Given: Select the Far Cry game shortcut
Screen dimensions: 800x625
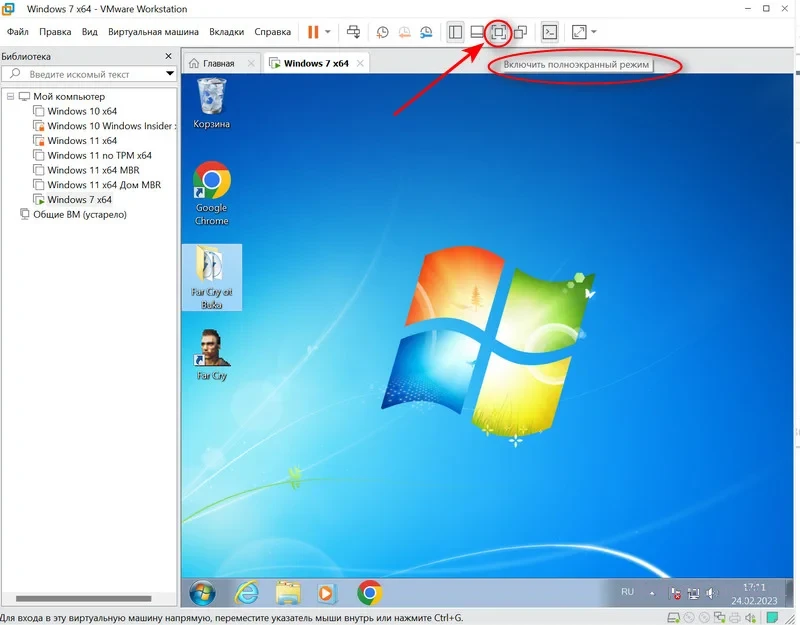Looking at the screenshot, I should [x=211, y=355].
